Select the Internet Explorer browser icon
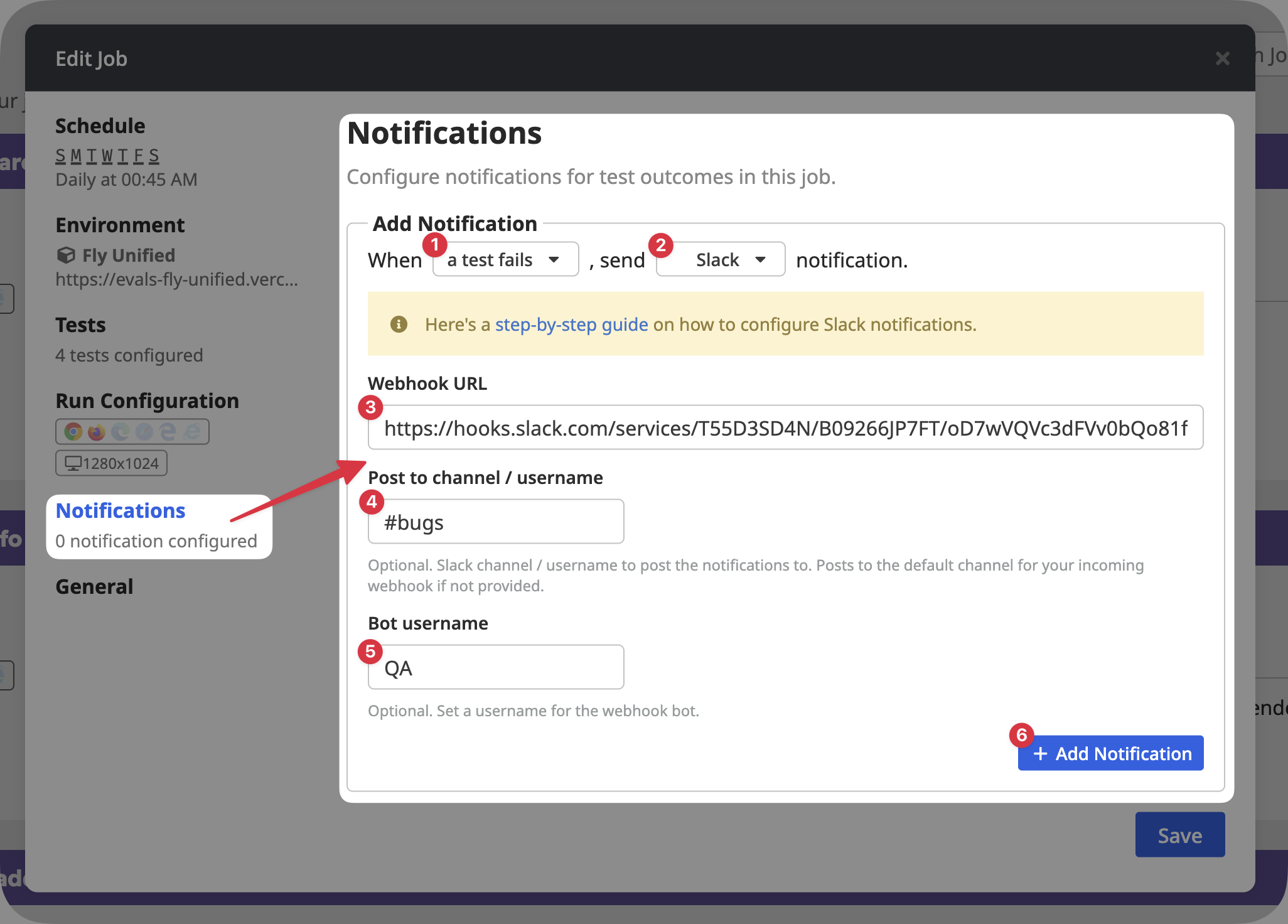 [192, 432]
